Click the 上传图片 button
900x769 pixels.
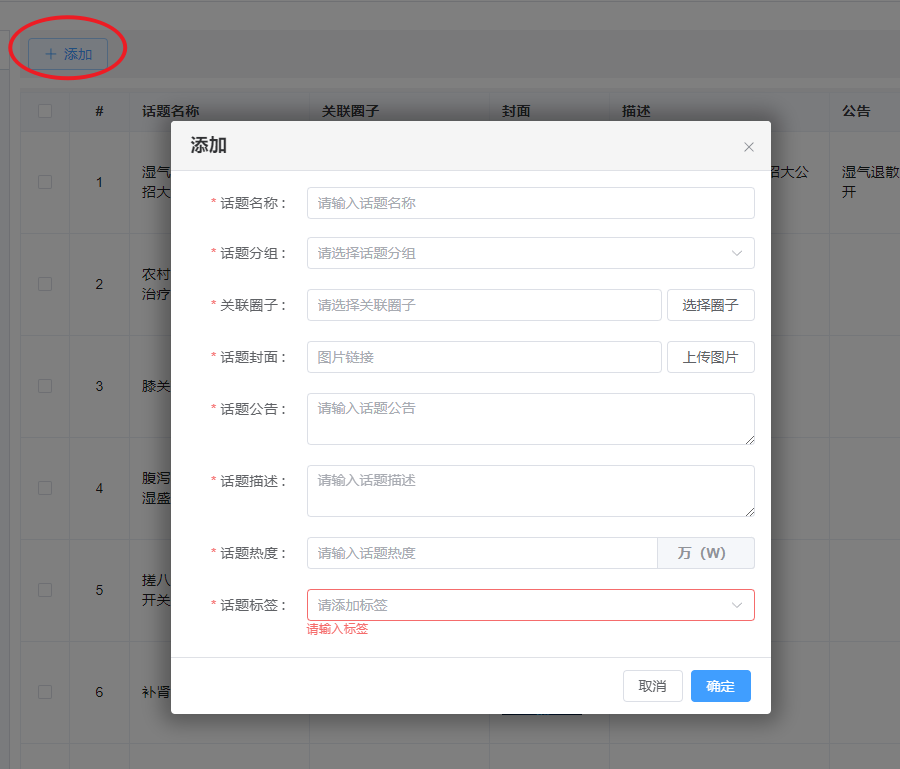711,357
